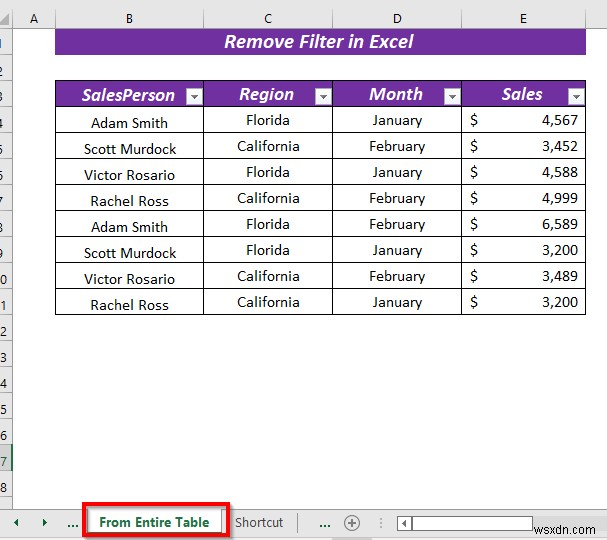This screenshot has width=607, height=540.
Task: Select the highlighted row 17 header
Action: click(x=5, y=458)
